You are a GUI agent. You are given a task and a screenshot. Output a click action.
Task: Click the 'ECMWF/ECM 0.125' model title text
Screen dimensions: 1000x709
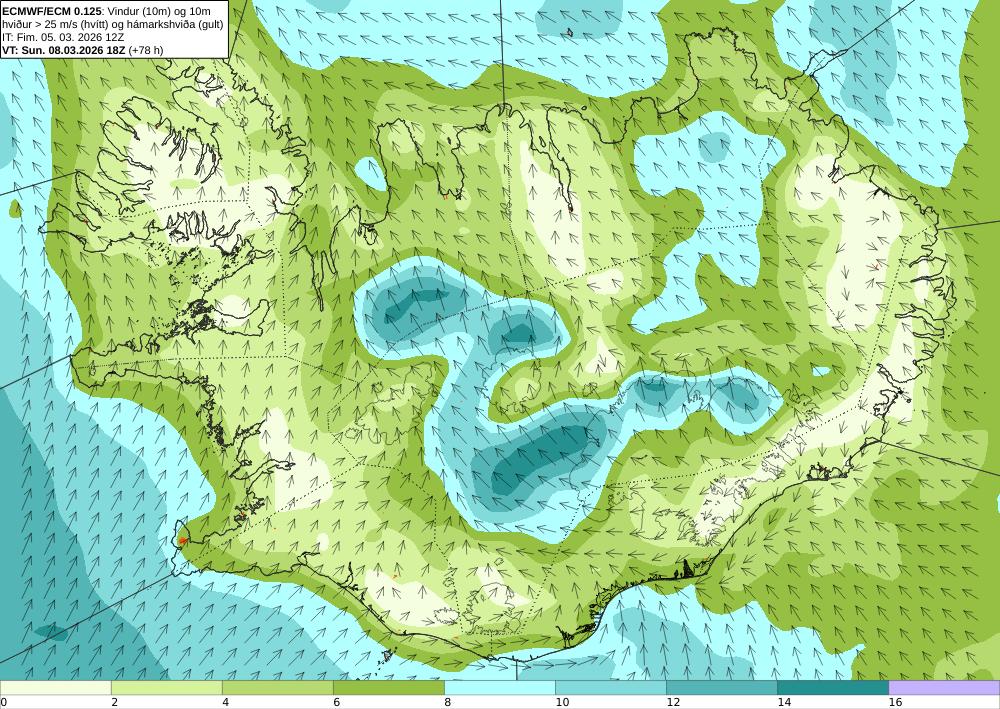(51, 11)
